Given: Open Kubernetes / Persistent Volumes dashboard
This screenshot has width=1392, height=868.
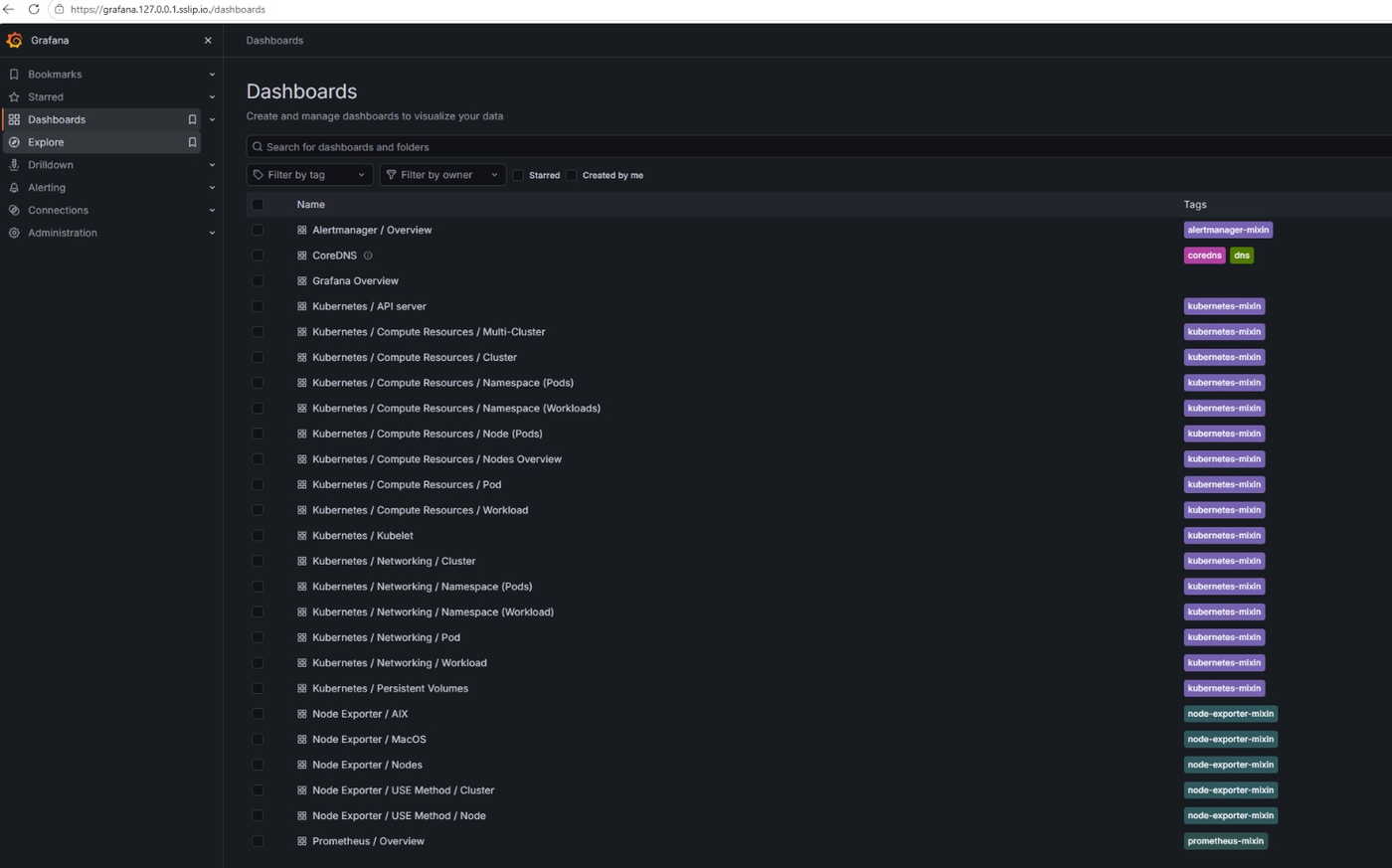Looking at the screenshot, I should 390,688.
